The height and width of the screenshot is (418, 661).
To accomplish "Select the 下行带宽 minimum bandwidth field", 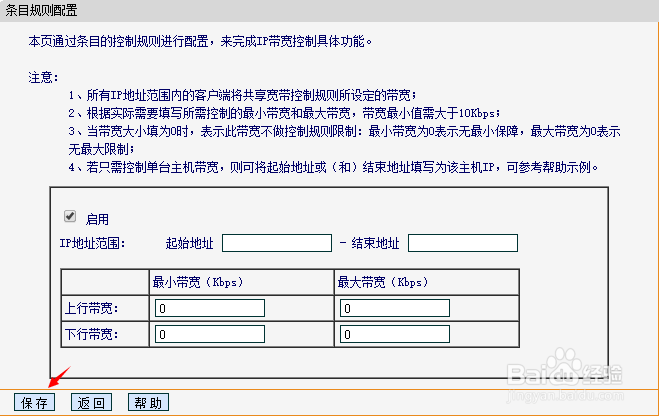I will click(210, 334).
